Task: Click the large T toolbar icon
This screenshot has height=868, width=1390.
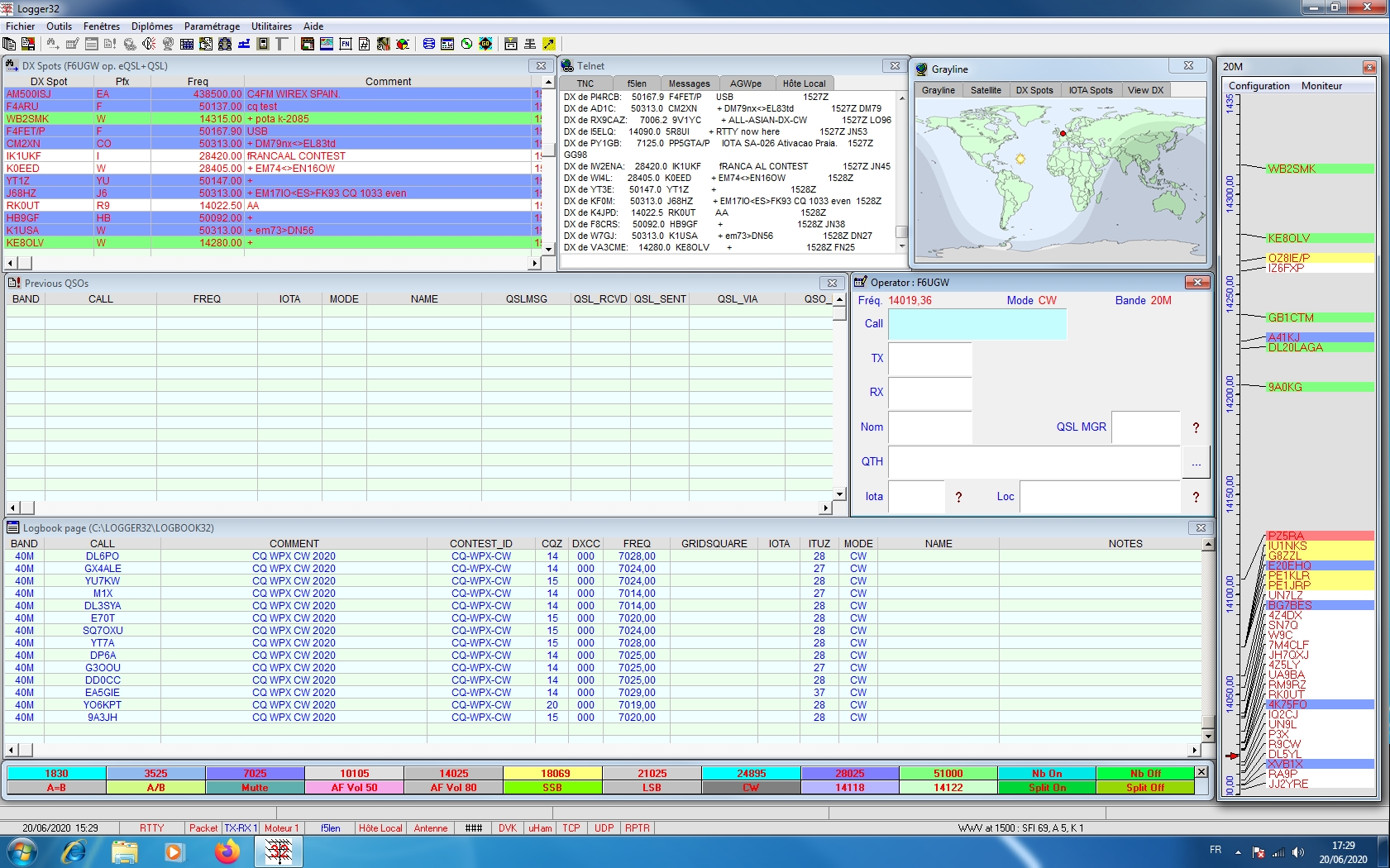Action: [x=281, y=44]
